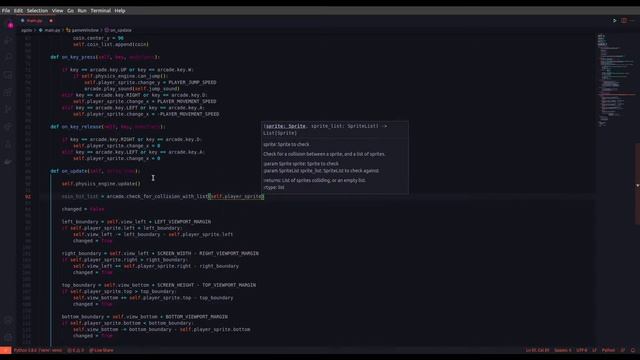The height and width of the screenshot is (360, 640).
Task: Click the 'def on_key_release' line
Action: coord(108,127)
